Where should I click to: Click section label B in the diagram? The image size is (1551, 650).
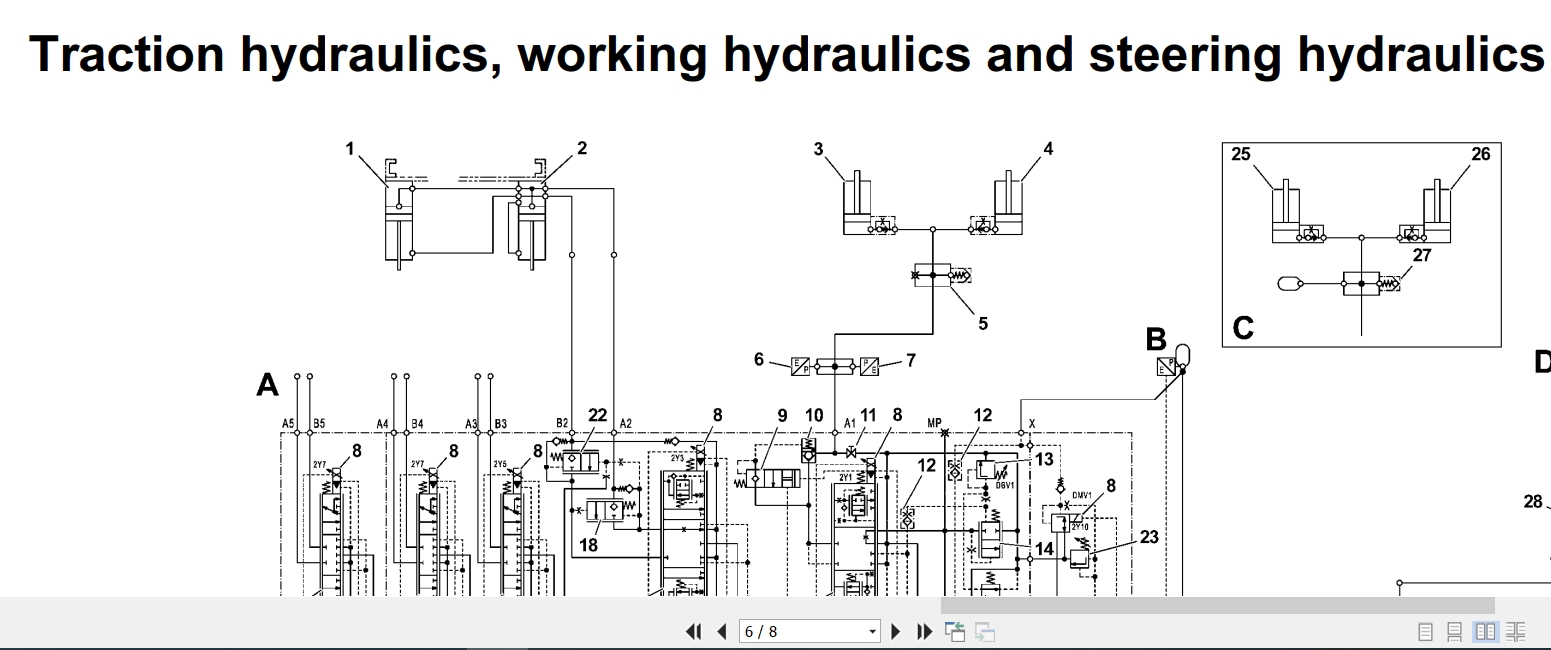click(1156, 340)
